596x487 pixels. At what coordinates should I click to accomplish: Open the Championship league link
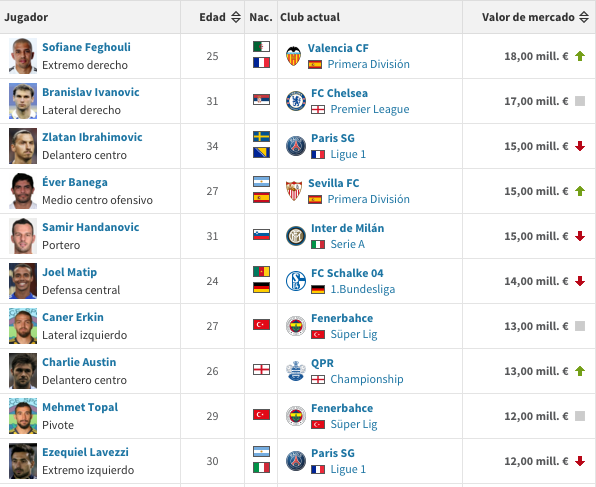367,379
